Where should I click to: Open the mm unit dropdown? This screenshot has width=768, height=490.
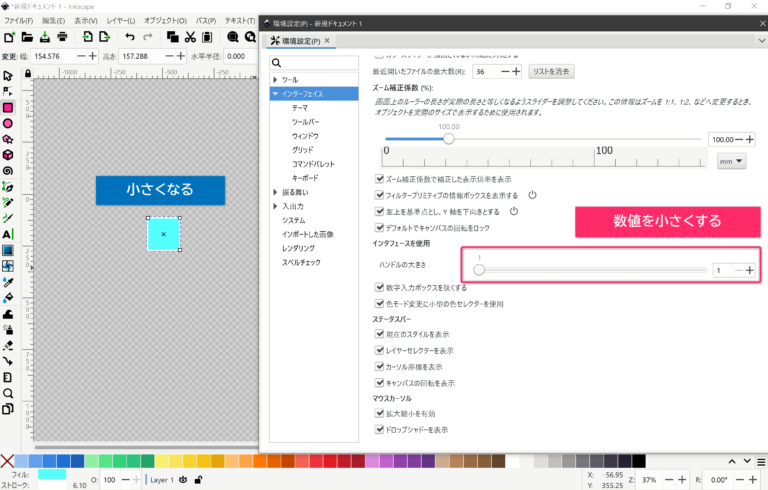pos(732,161)
